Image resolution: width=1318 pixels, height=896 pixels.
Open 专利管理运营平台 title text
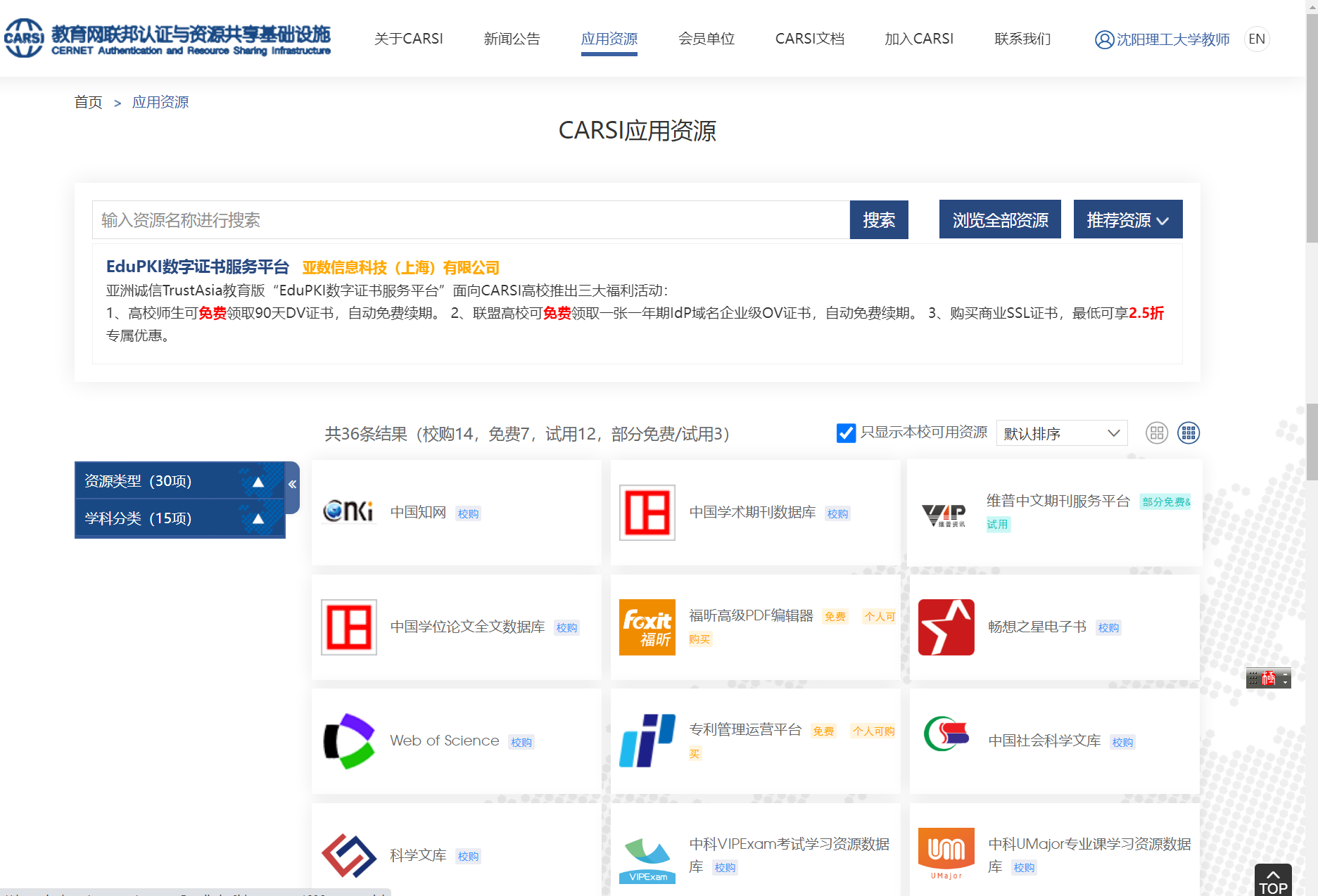pyautogui.click(x=745, y=730)
